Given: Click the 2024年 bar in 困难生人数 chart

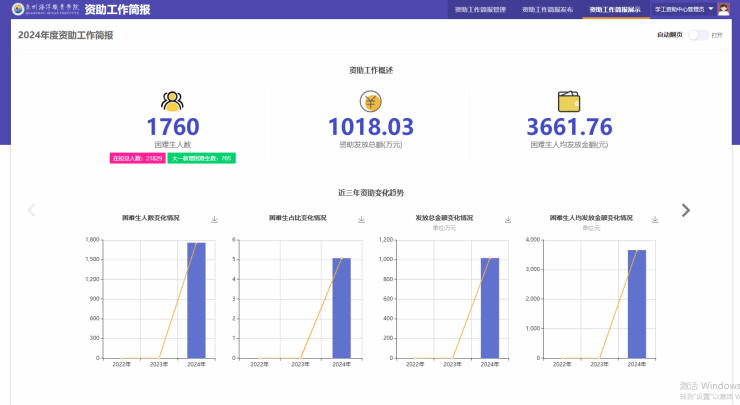Looking at the screenshot, I should click(x=196, y=300).
